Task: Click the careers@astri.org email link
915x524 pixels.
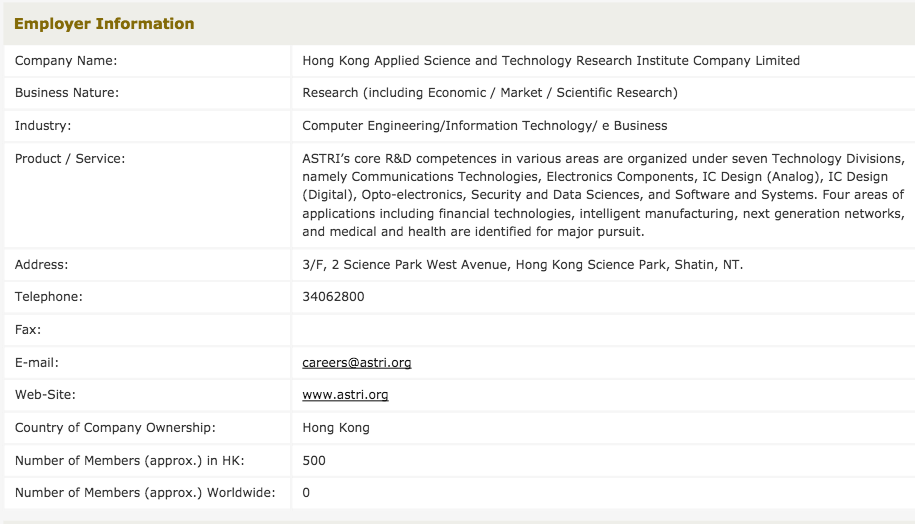Action: [356, 363]
